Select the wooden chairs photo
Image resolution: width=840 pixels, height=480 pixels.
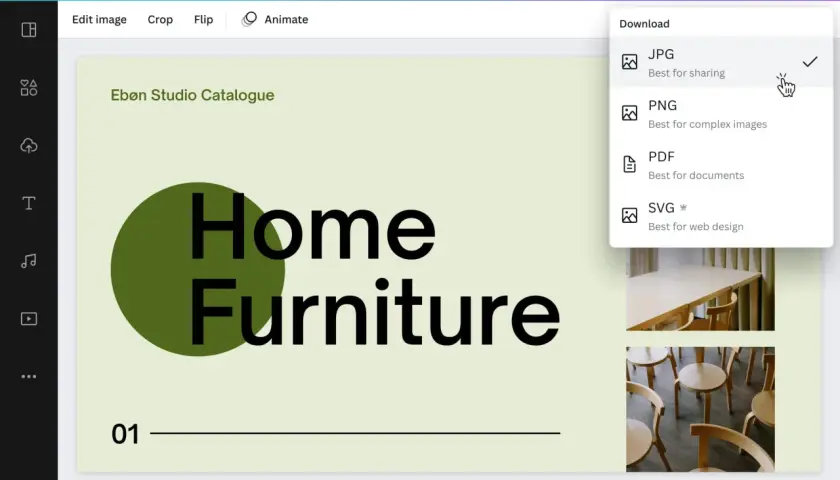coord(700,409)
